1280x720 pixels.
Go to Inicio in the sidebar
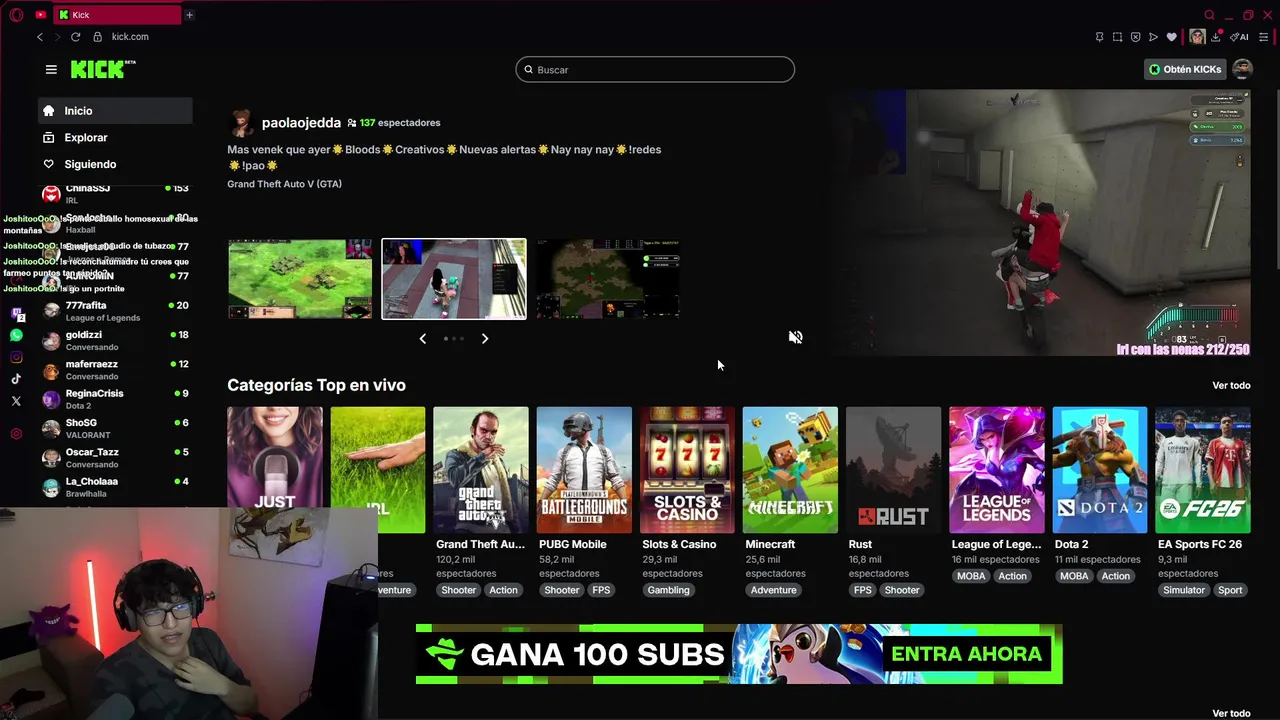point(116,111)
